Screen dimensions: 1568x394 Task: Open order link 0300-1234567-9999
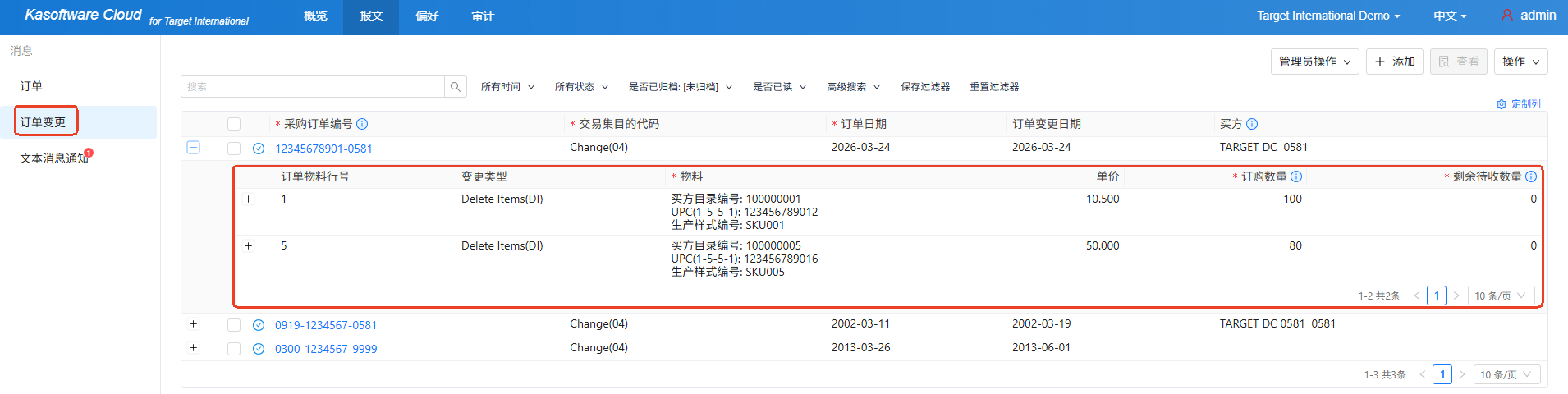[x=326, y=349]
